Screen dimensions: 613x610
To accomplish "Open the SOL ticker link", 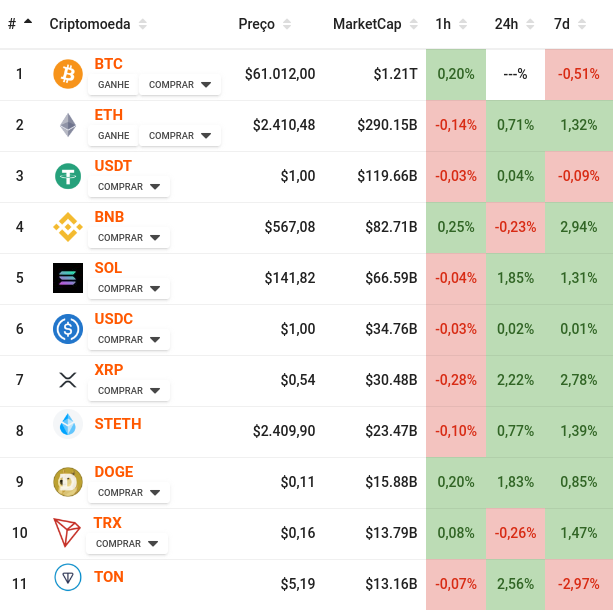I will [108, 268].
